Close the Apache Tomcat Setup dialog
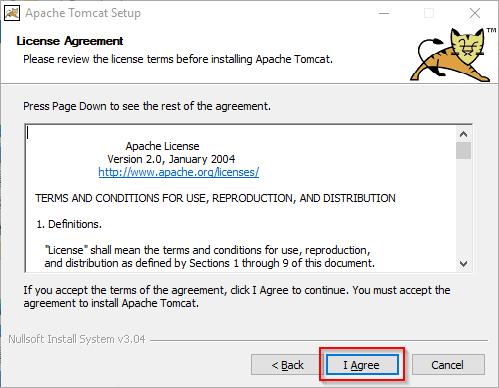This screenshot has height=388, width=499. (475, 13)
